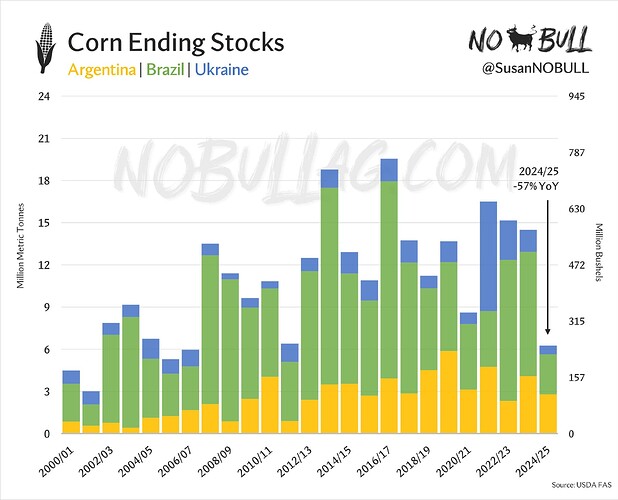
Task: Select the Brazil legend label
Action: pos(166,70)
